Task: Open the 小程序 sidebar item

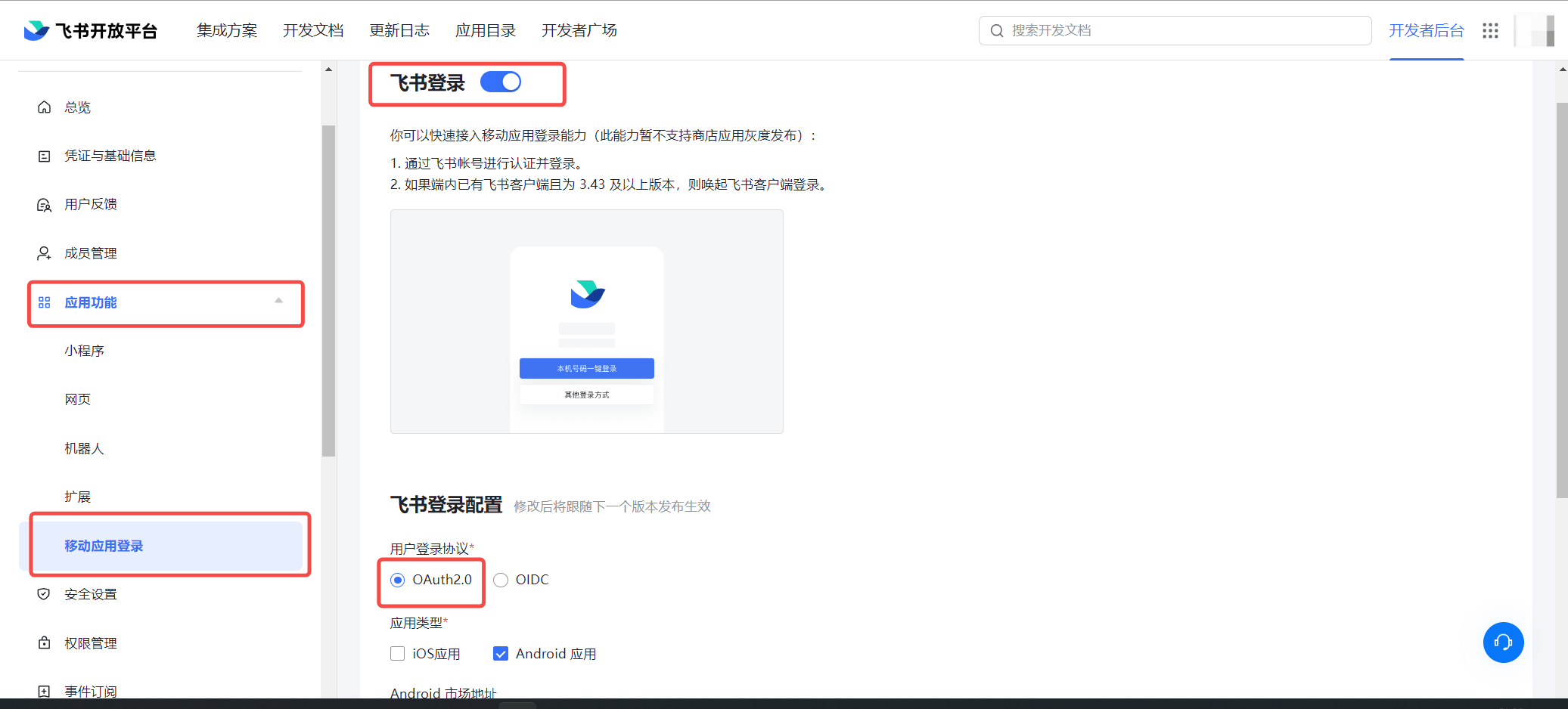Action: [84, 351]
